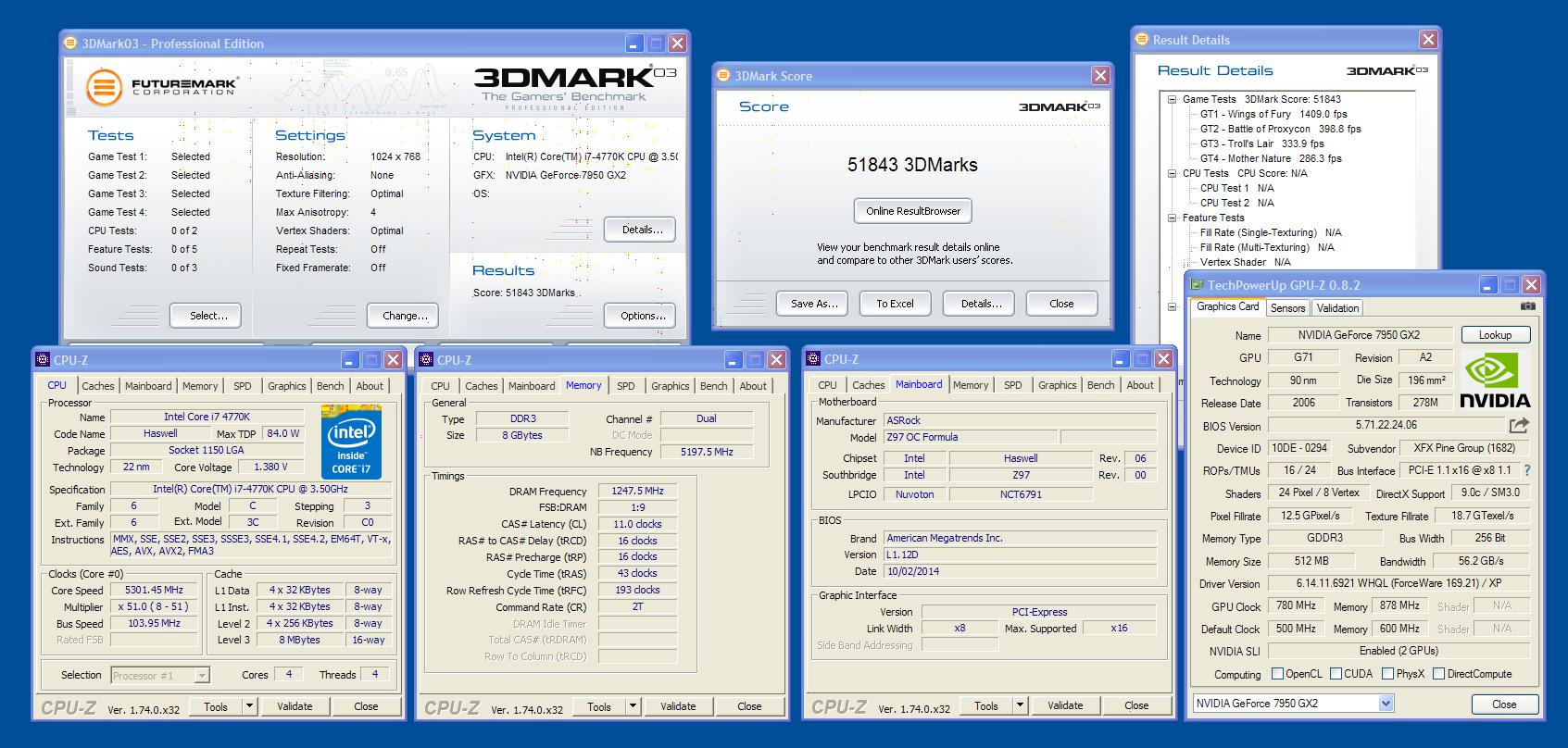Click Close button in GPU-Z
This screenshot has width=1568, height=748.
pyautogui.click(x=1504, y=704)
